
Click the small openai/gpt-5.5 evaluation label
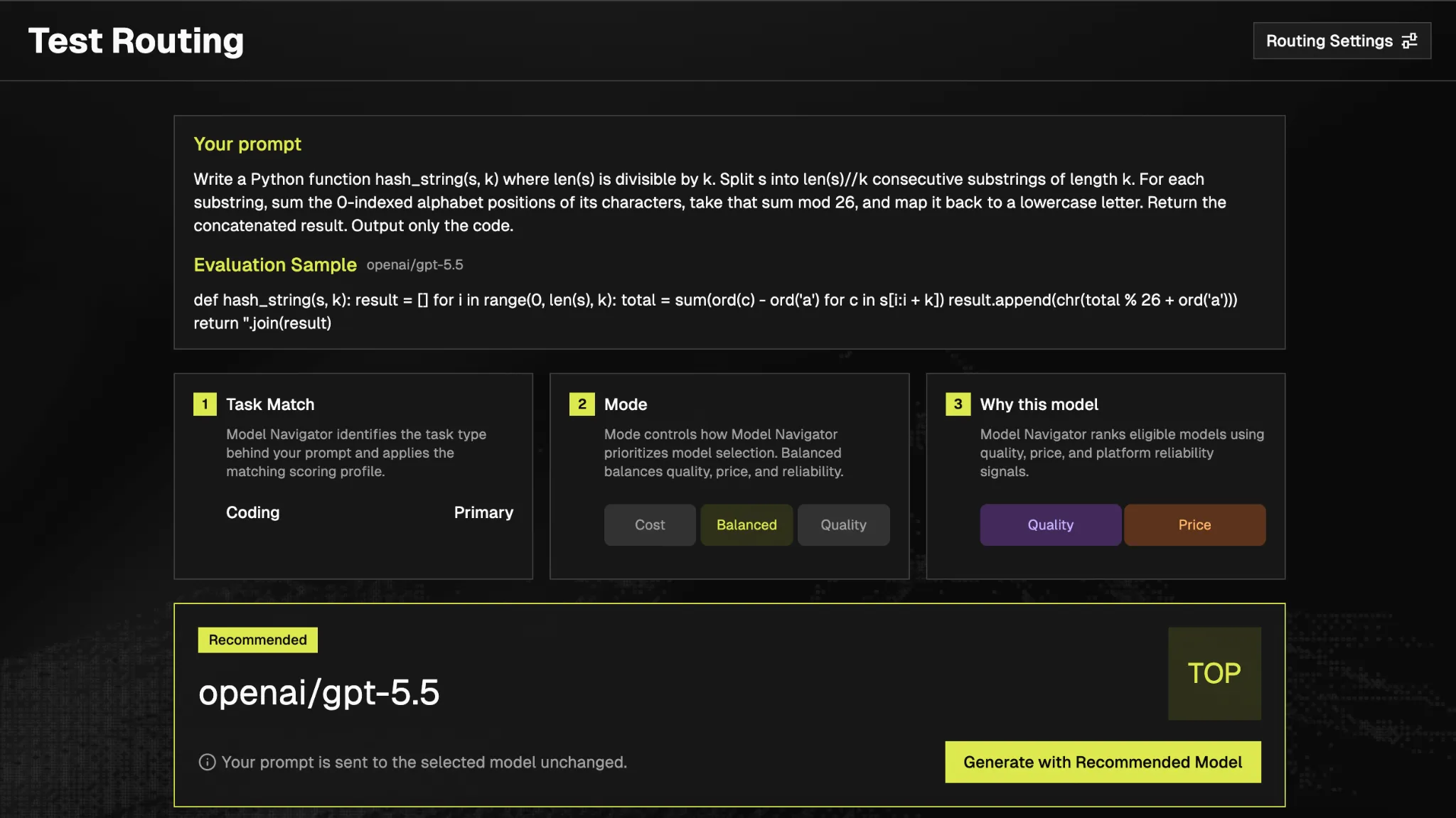pos(414,264)
